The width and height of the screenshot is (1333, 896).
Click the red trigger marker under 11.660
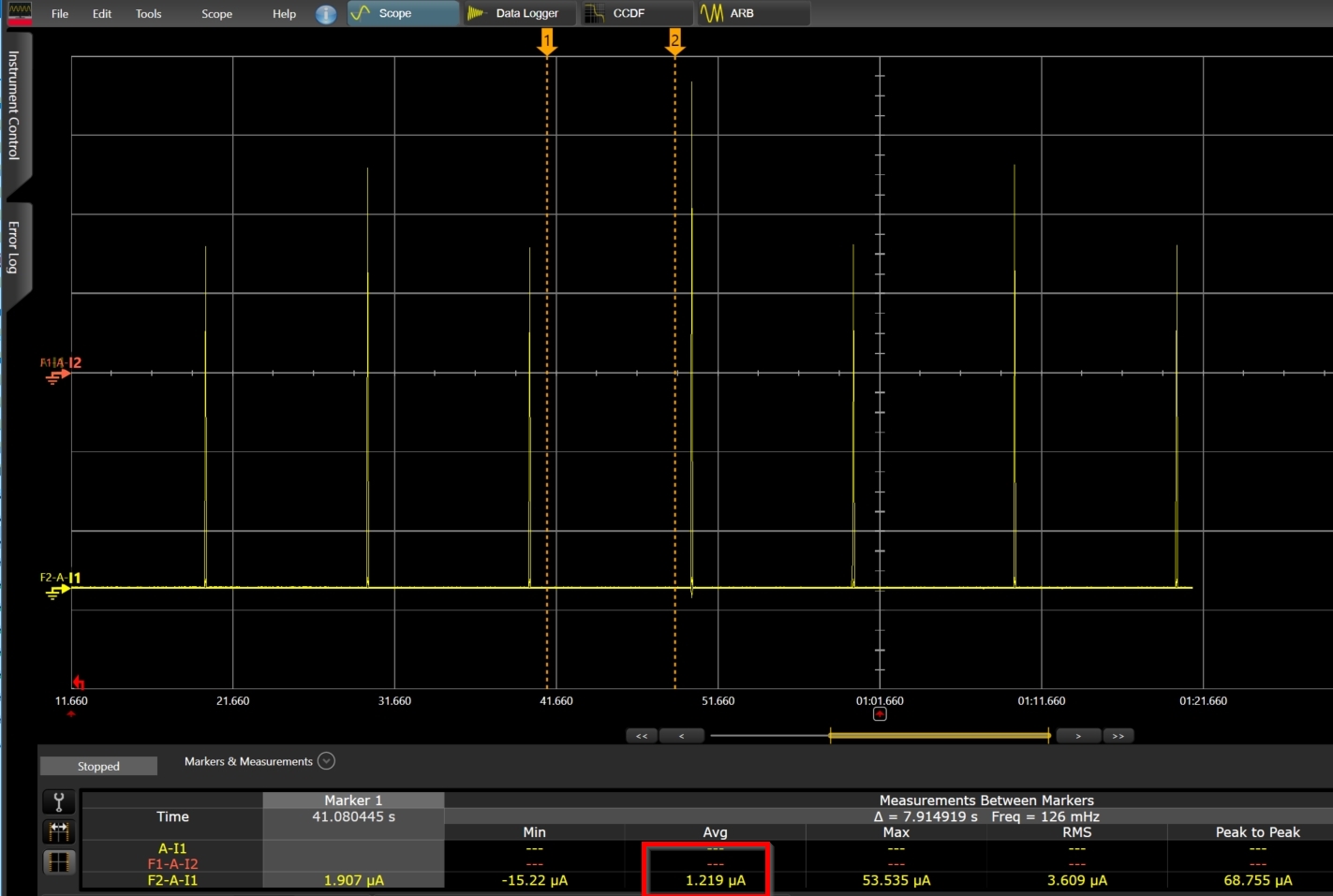tap(71, 714)
